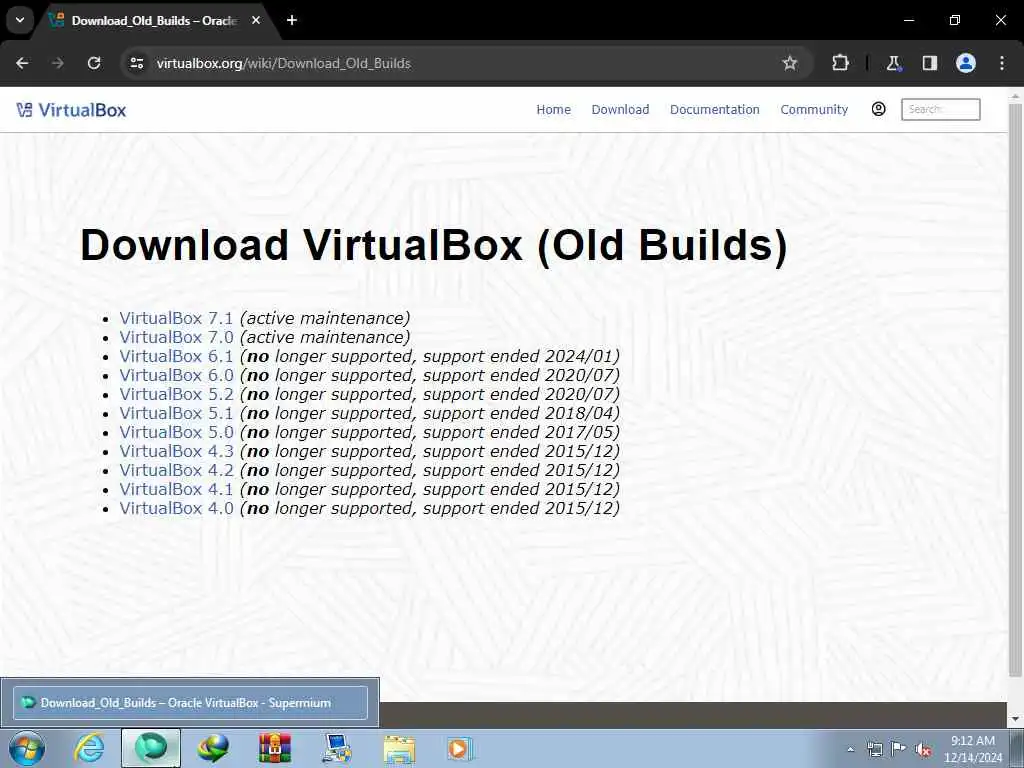
Task: Open the Community menu item
Action: (814, 110)
